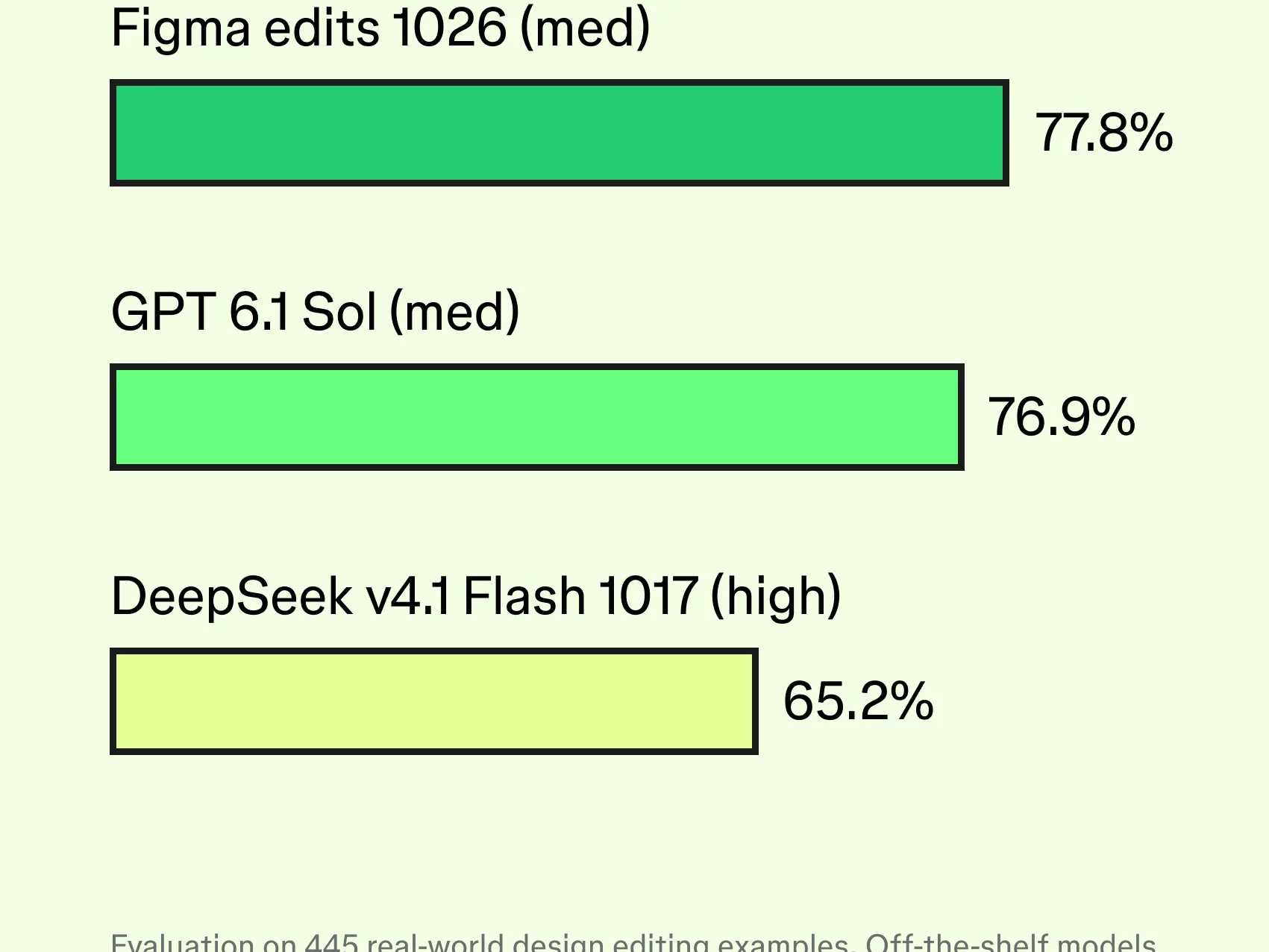Select the "DeepSeek v4.1 Flash 1017 (high)" label
Image resolution: width=1269 pixels, height=952 pixels.
tap(476, 596)
